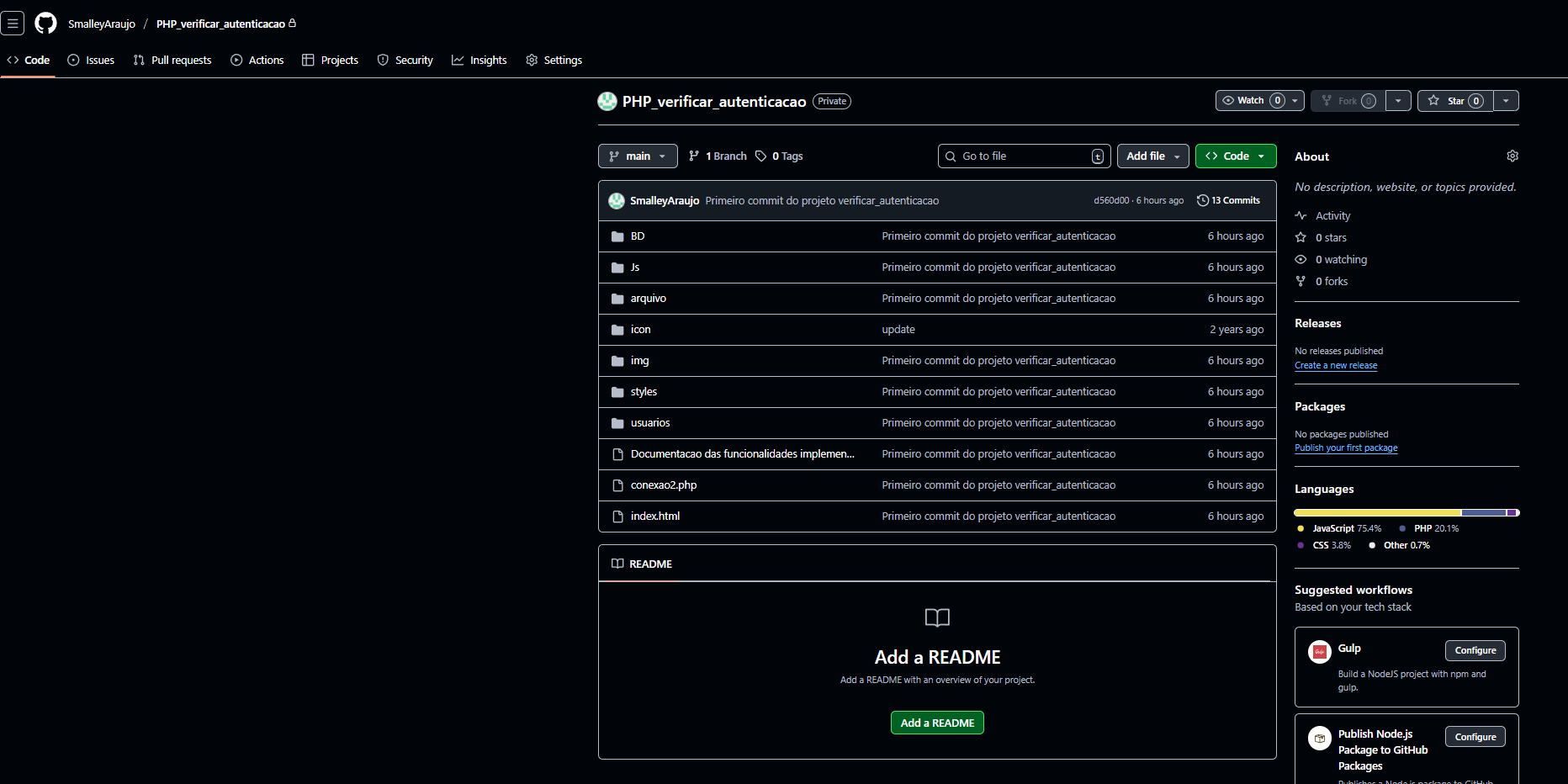Click the img folder icon
The width and height of the screenshot is (1568, 784).
(x=617, y=361)
